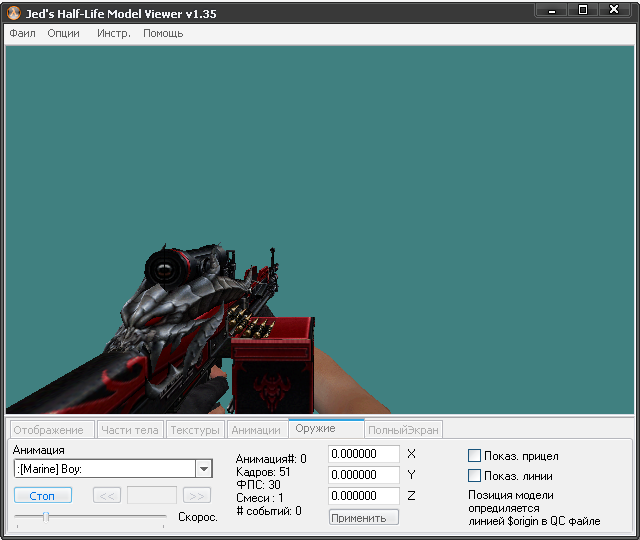The width and height of the screenshot is (640, 540).
Task: Step to next frame with >> button
Action: pyautogui.click(x=197, y=496)
